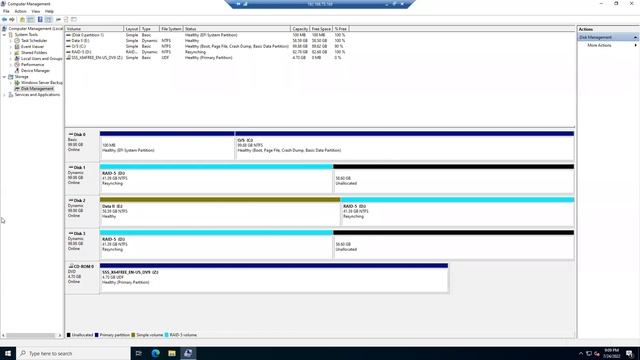Click the Windows Server Backup icon

17,82
